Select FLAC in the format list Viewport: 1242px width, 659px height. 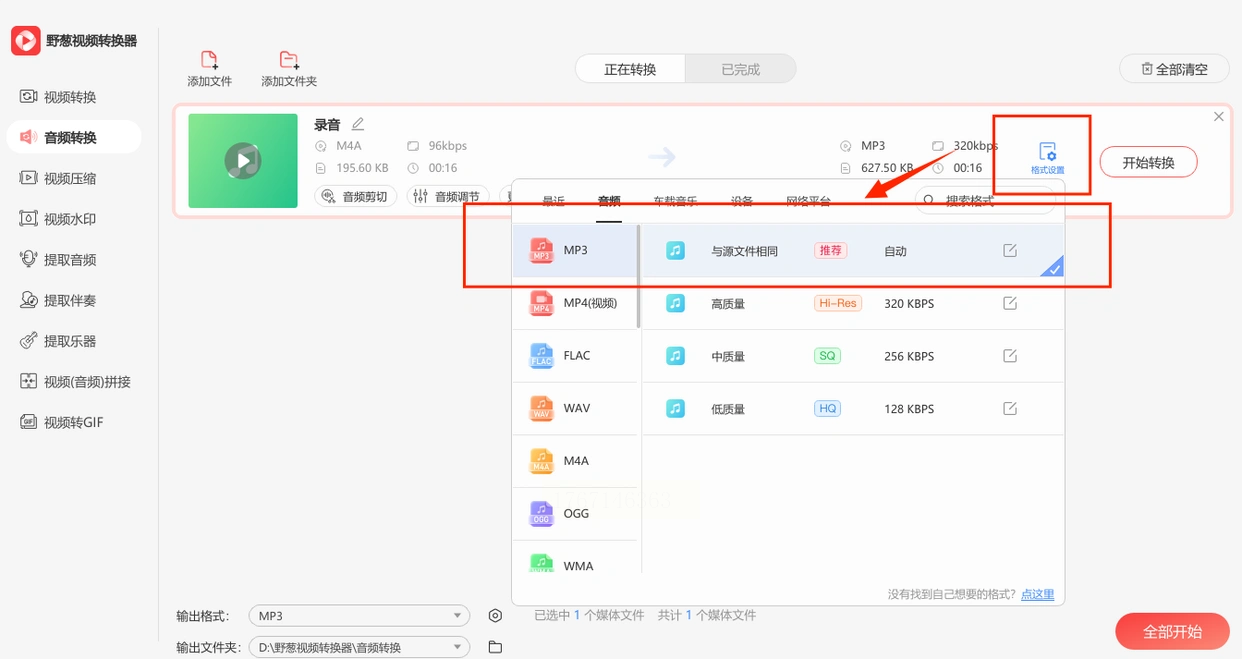tap(575, 355)
